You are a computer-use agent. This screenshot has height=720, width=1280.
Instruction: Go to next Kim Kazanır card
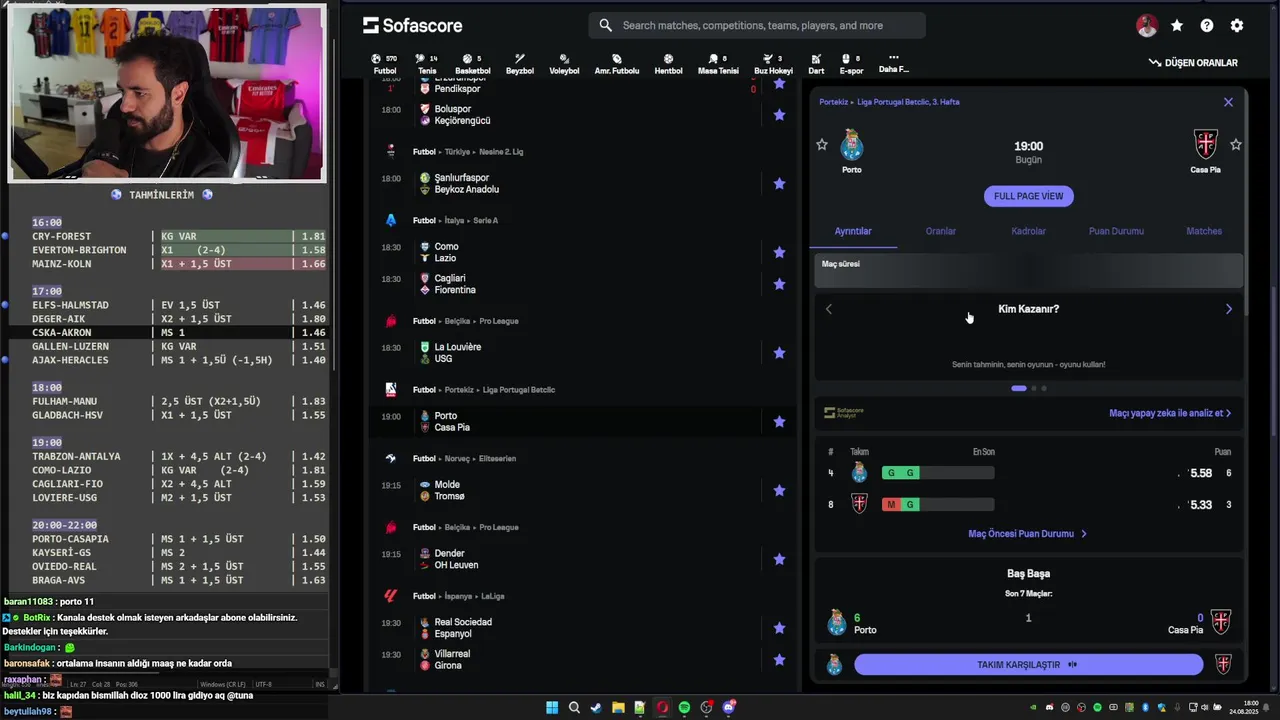[1229, 309]
